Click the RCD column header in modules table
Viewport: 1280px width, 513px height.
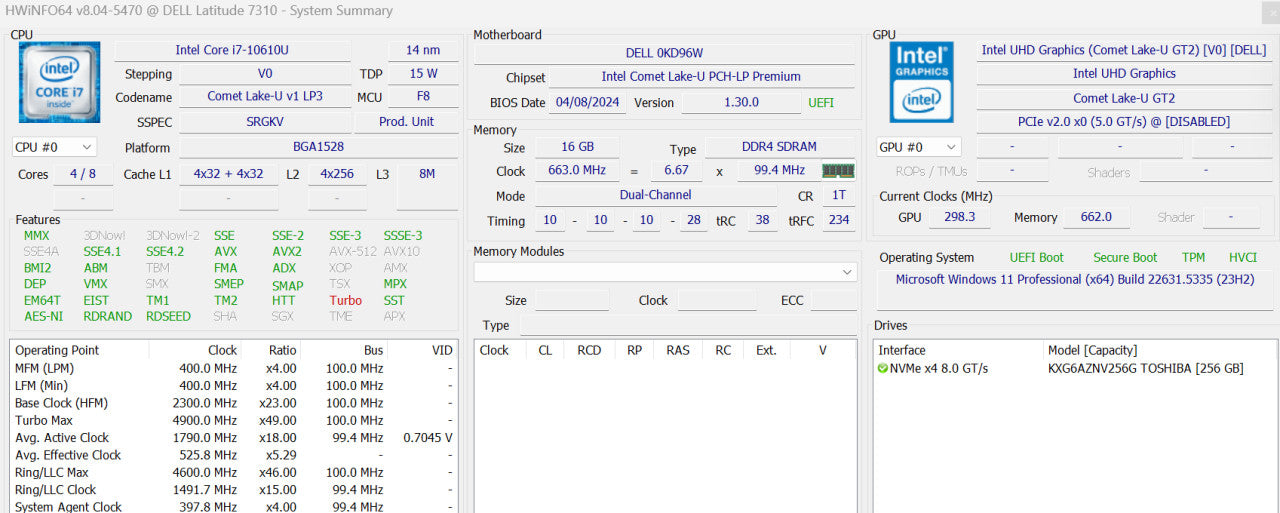point(589,350)
